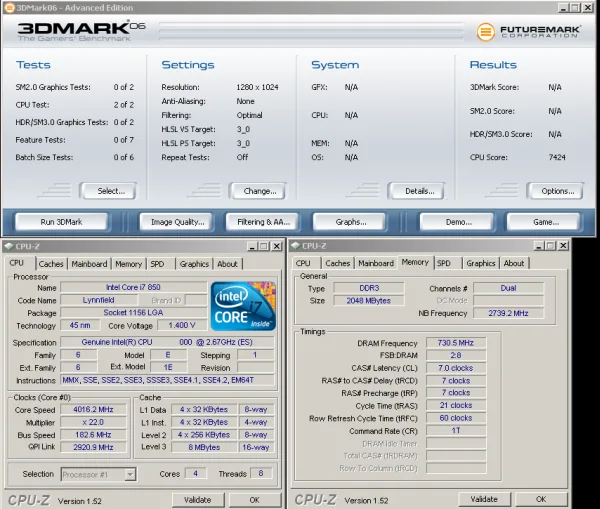The width and height of the screenshot is (600, 509).
Task: Open the System Details... button
Action: 416,191
